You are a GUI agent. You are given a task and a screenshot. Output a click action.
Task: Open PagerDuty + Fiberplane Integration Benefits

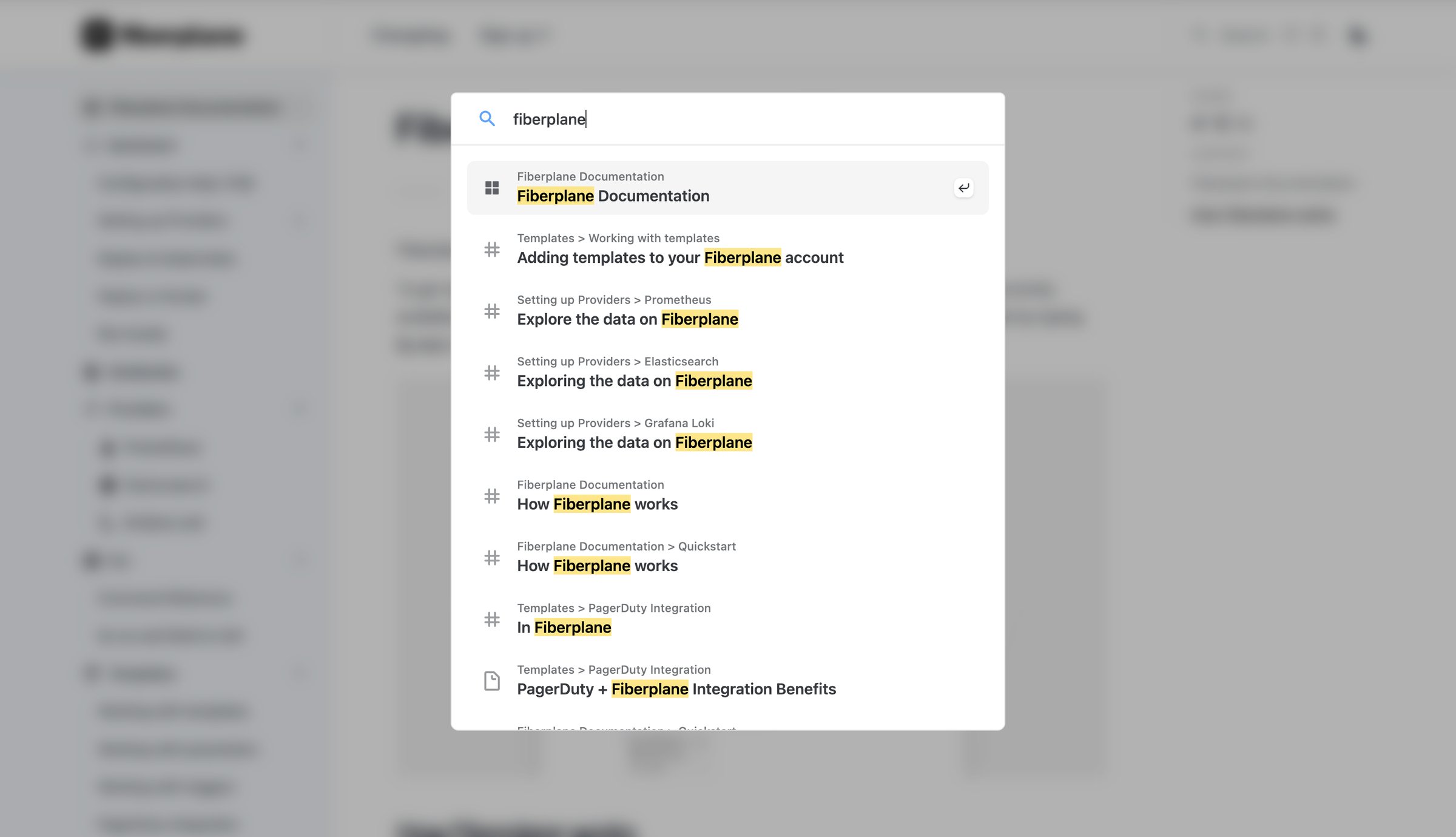click(727, 681)
